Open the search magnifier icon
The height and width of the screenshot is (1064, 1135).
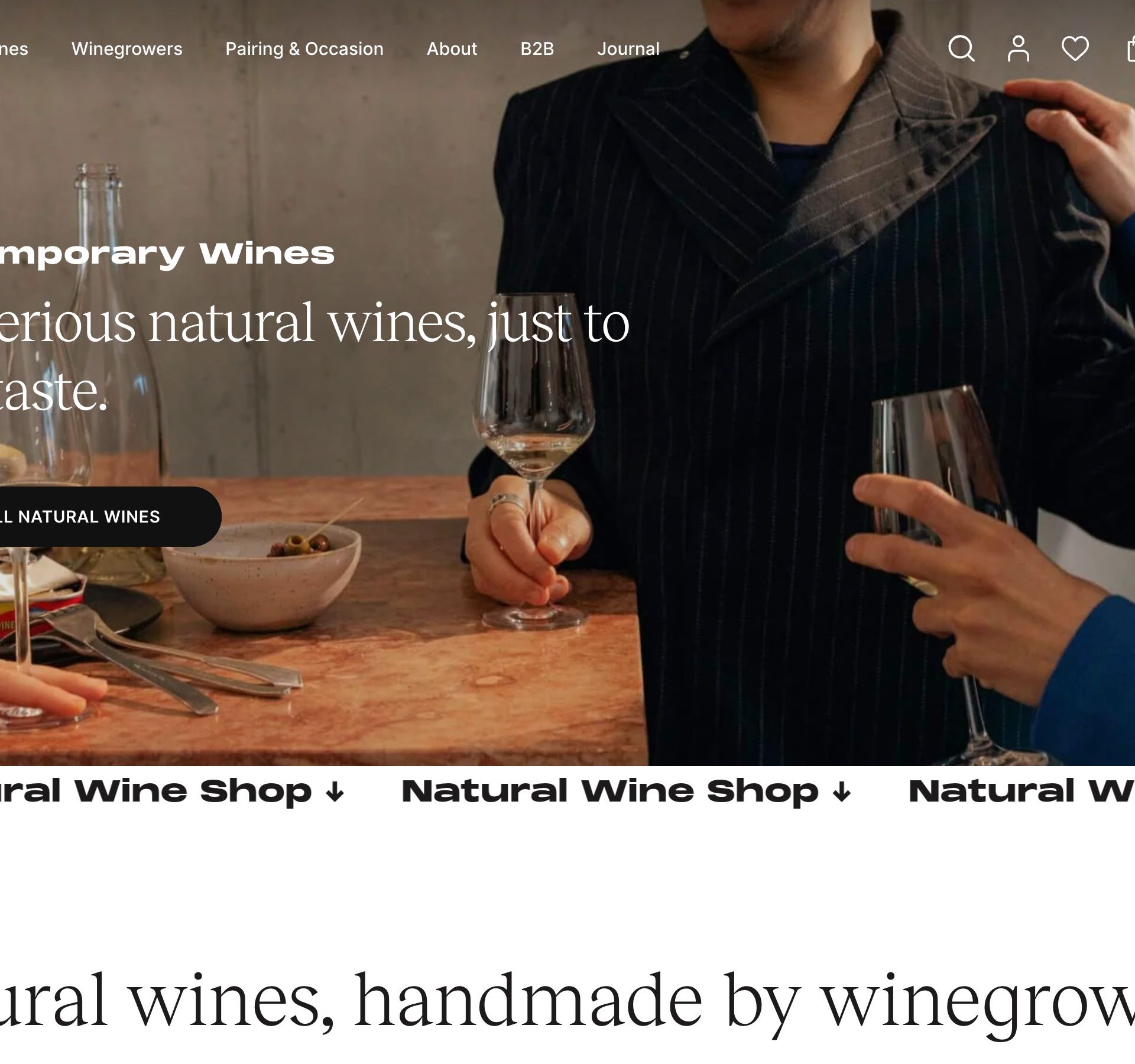point(961,48)
